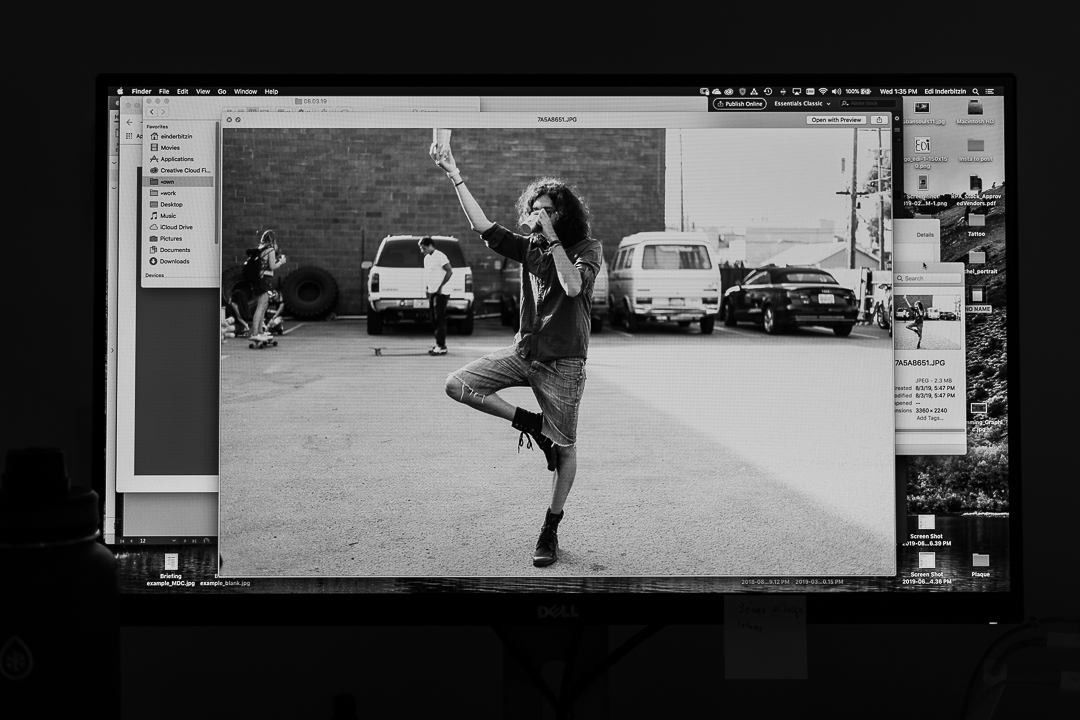Open Spotlight search magnifier in menu bar
The image size is (1080, 720).
(x=976, y=91)
